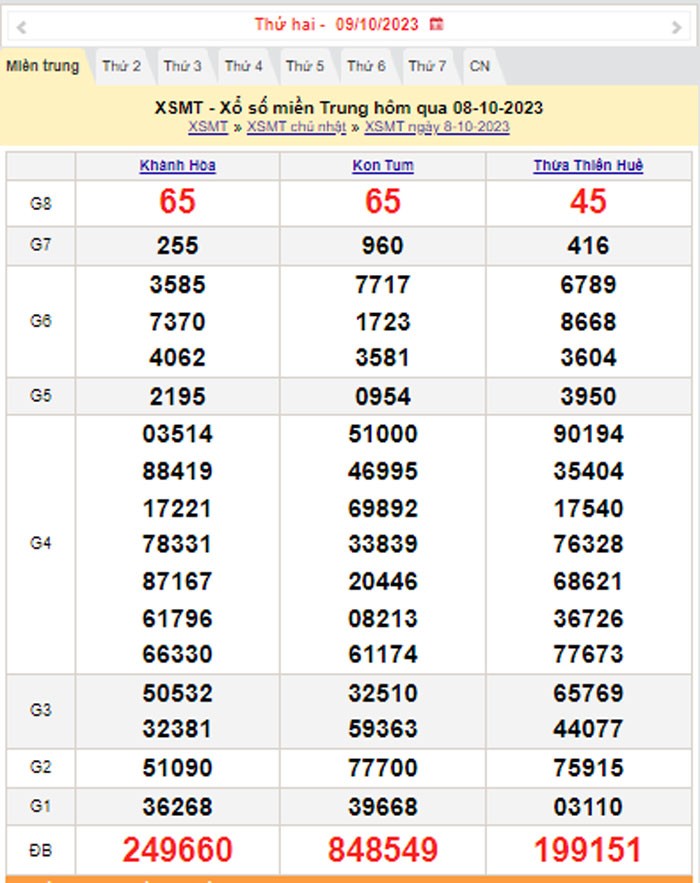This screenshot has height=883, width=700.
Task: Switch to the Thứ 2 tab
Action: [121, 67]
